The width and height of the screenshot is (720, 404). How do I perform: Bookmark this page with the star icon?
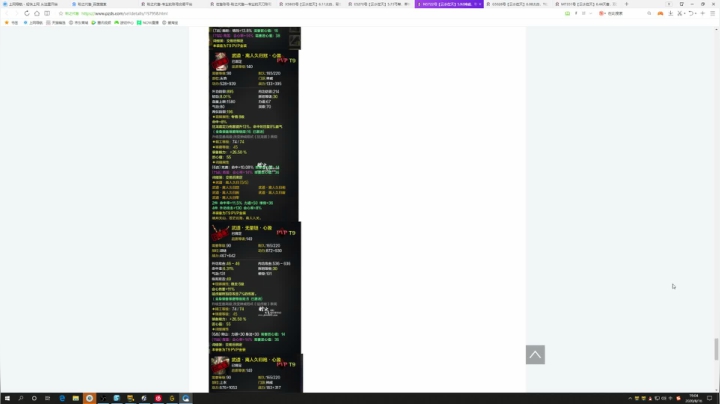61,13
